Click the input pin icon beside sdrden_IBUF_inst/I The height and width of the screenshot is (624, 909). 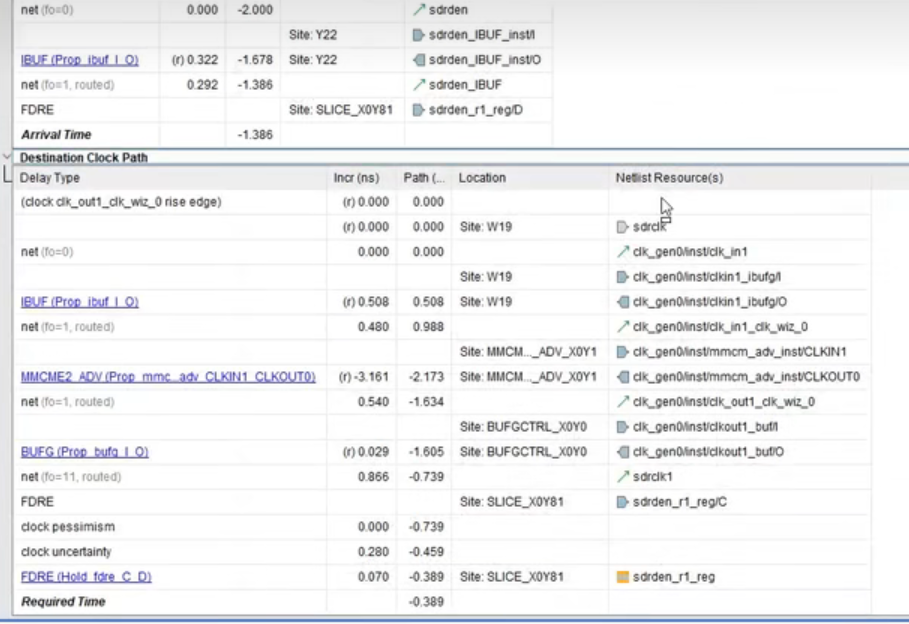point(418,35)
